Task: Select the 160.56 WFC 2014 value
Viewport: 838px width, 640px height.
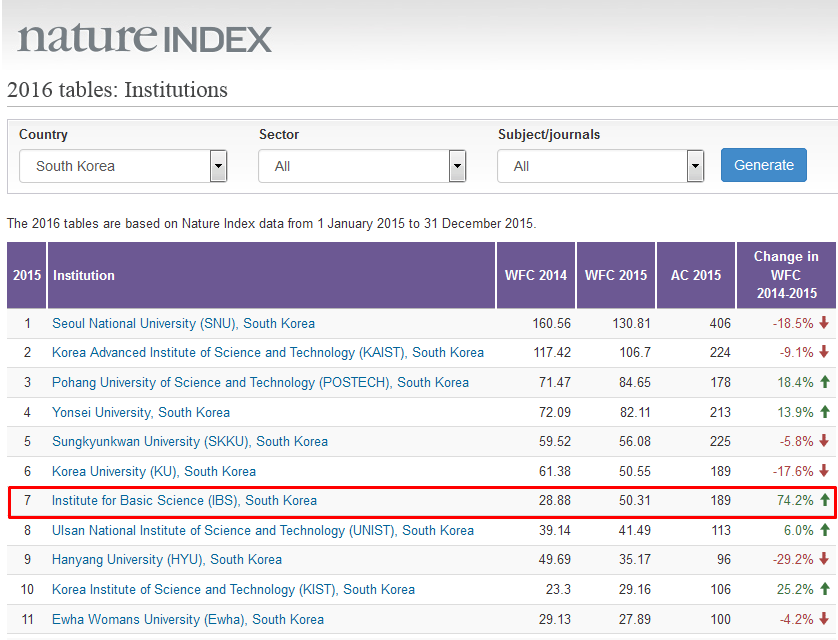Action: pos(552,323)
